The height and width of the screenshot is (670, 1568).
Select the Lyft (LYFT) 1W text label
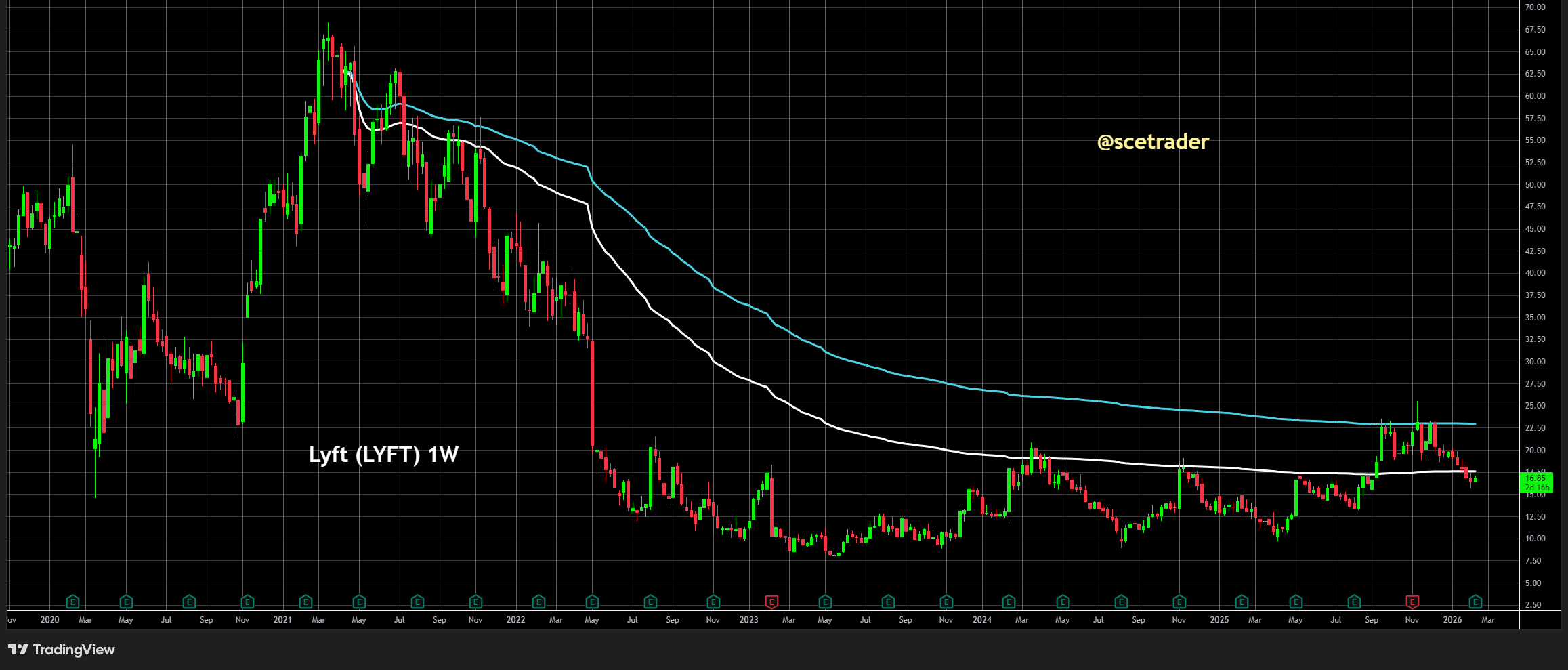coord(383,455)
